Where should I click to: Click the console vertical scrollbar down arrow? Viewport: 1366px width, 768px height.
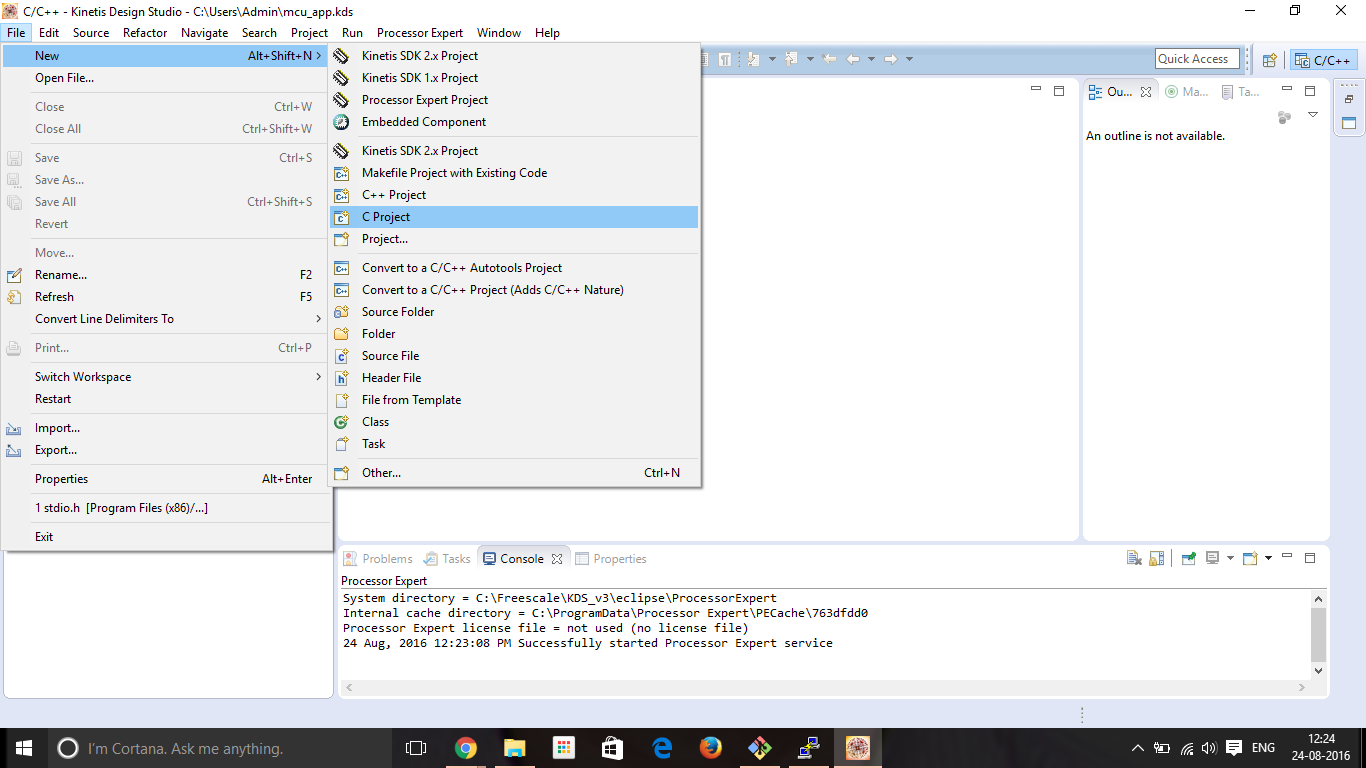click(x=1318, y=671)
